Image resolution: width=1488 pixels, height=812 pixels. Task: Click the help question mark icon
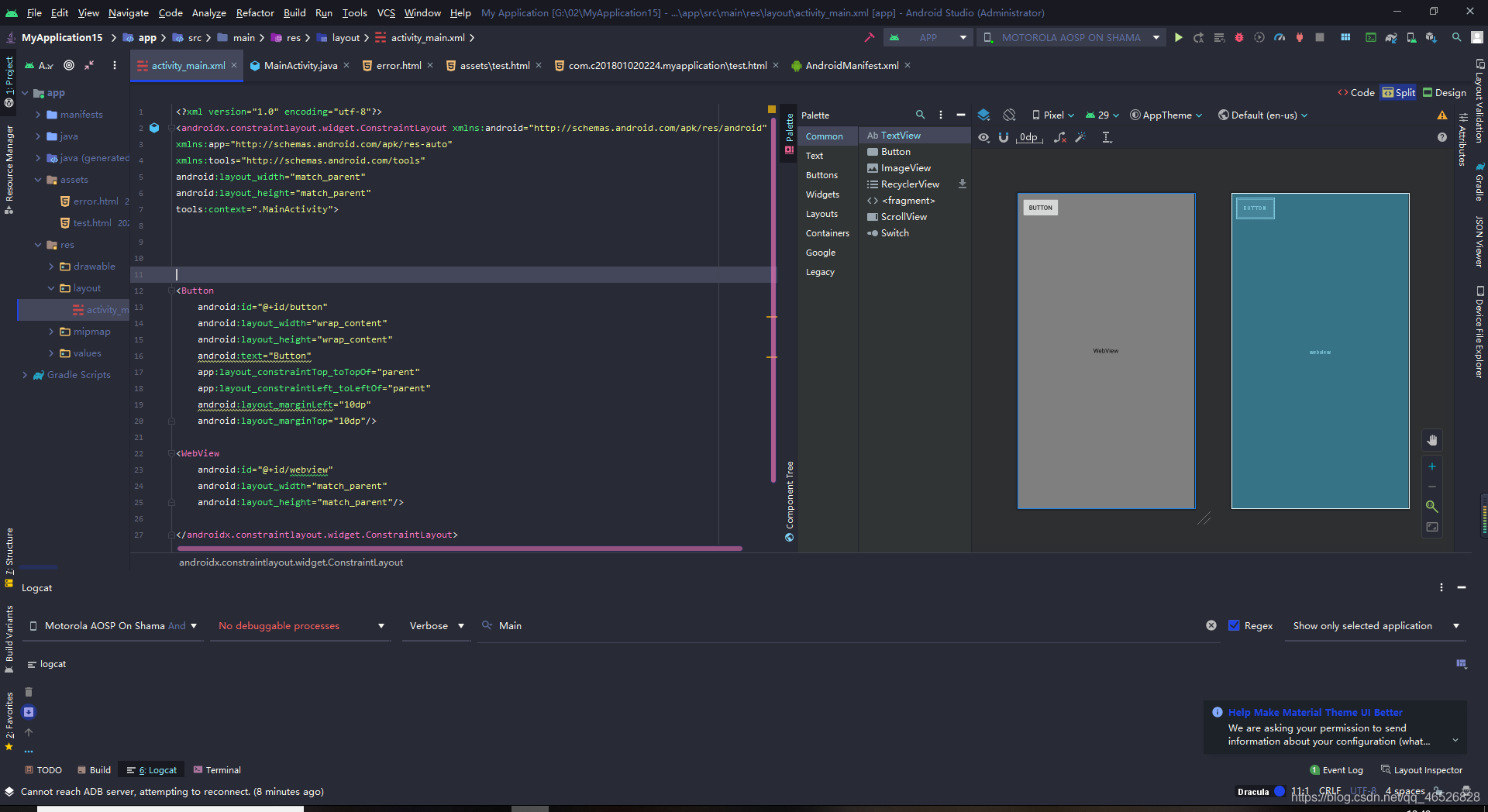coord(1442,137)
